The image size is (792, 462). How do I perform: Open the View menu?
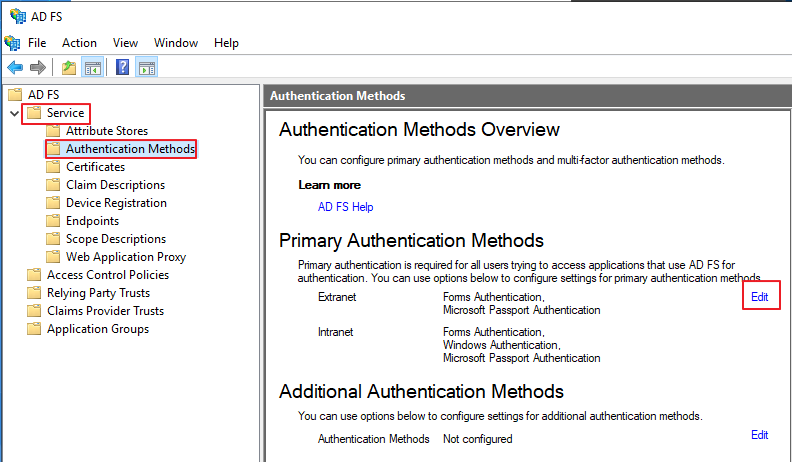(x=125, y=43)
